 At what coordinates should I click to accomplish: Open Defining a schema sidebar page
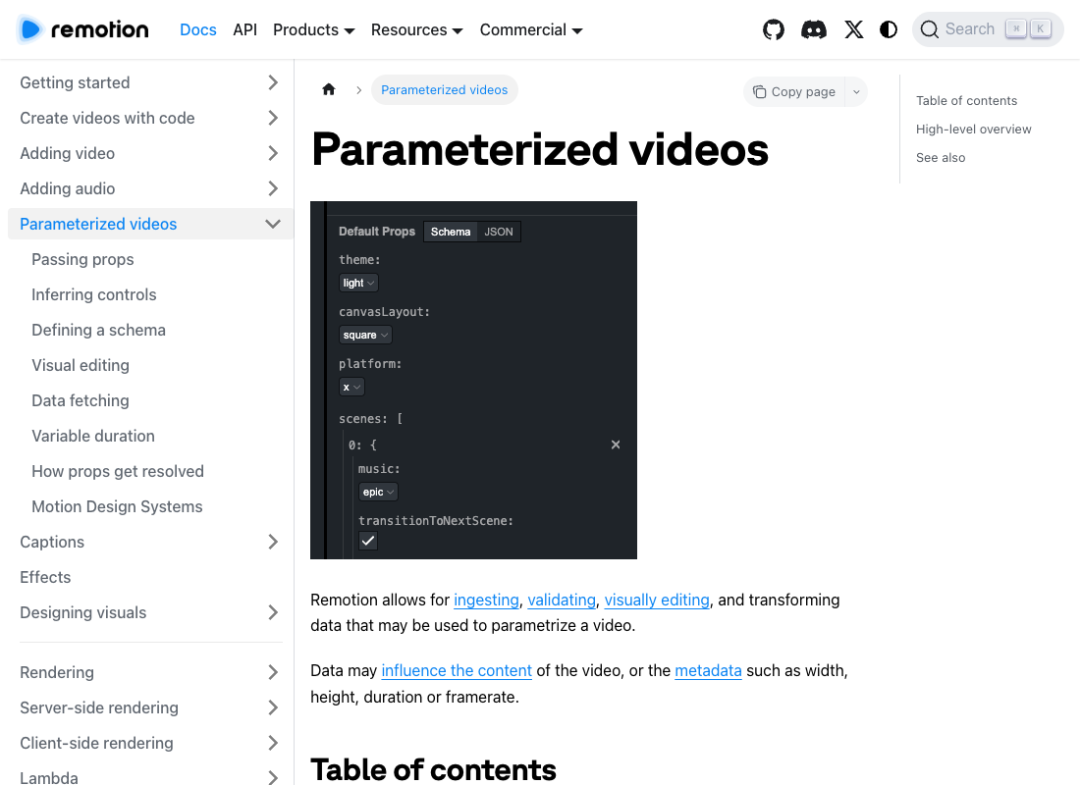pos(98,330)
